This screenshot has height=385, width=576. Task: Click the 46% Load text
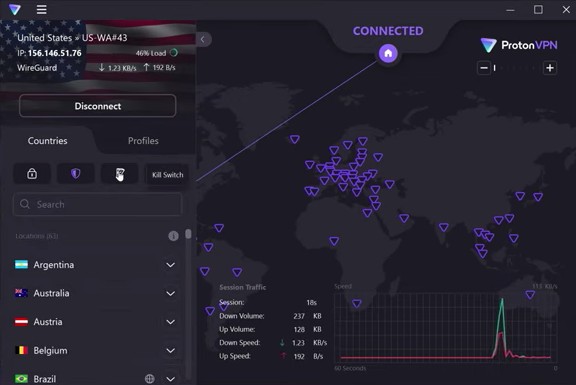coord(151,53)
